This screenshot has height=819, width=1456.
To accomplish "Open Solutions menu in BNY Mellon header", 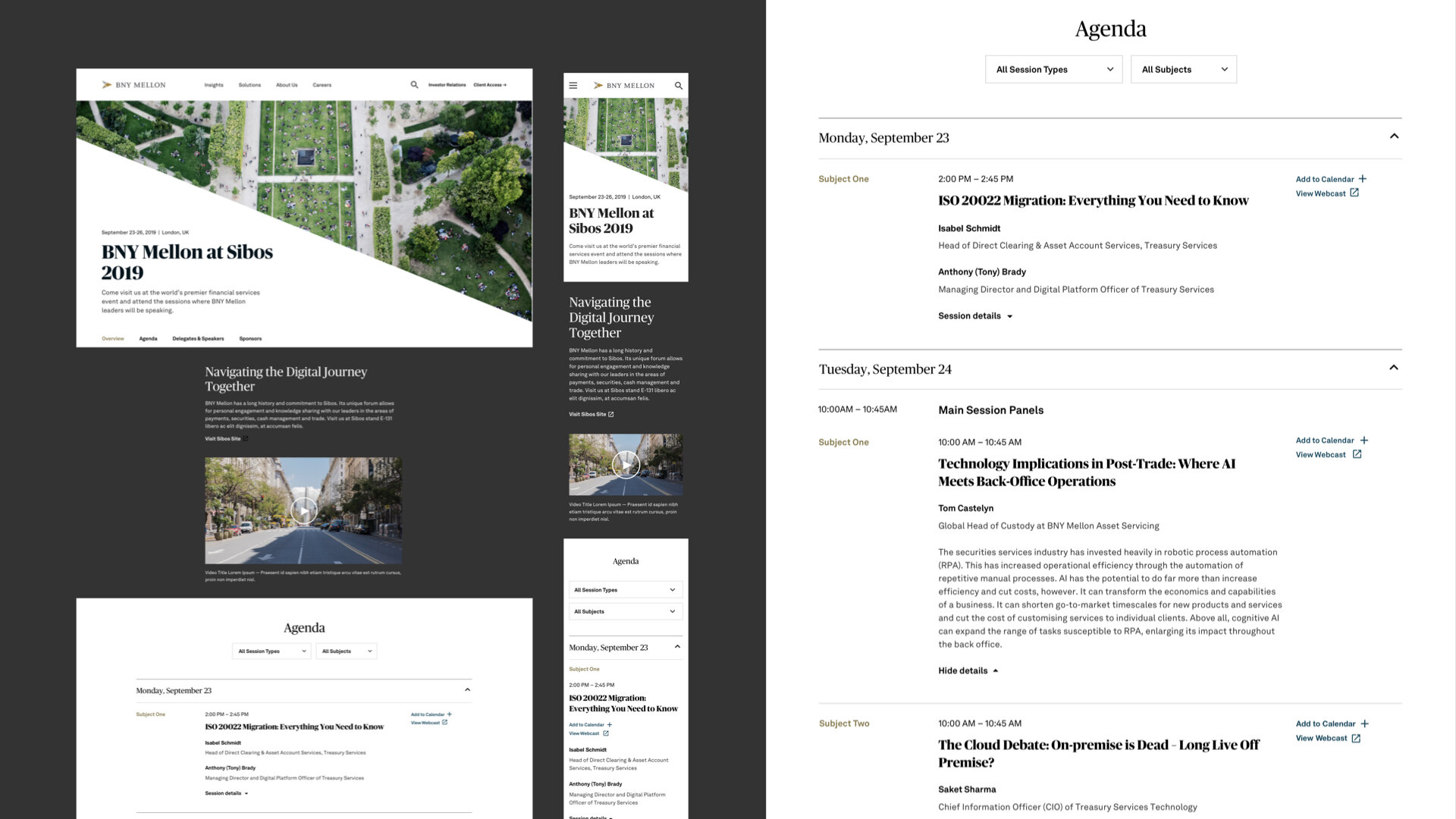I will point(249,85).
